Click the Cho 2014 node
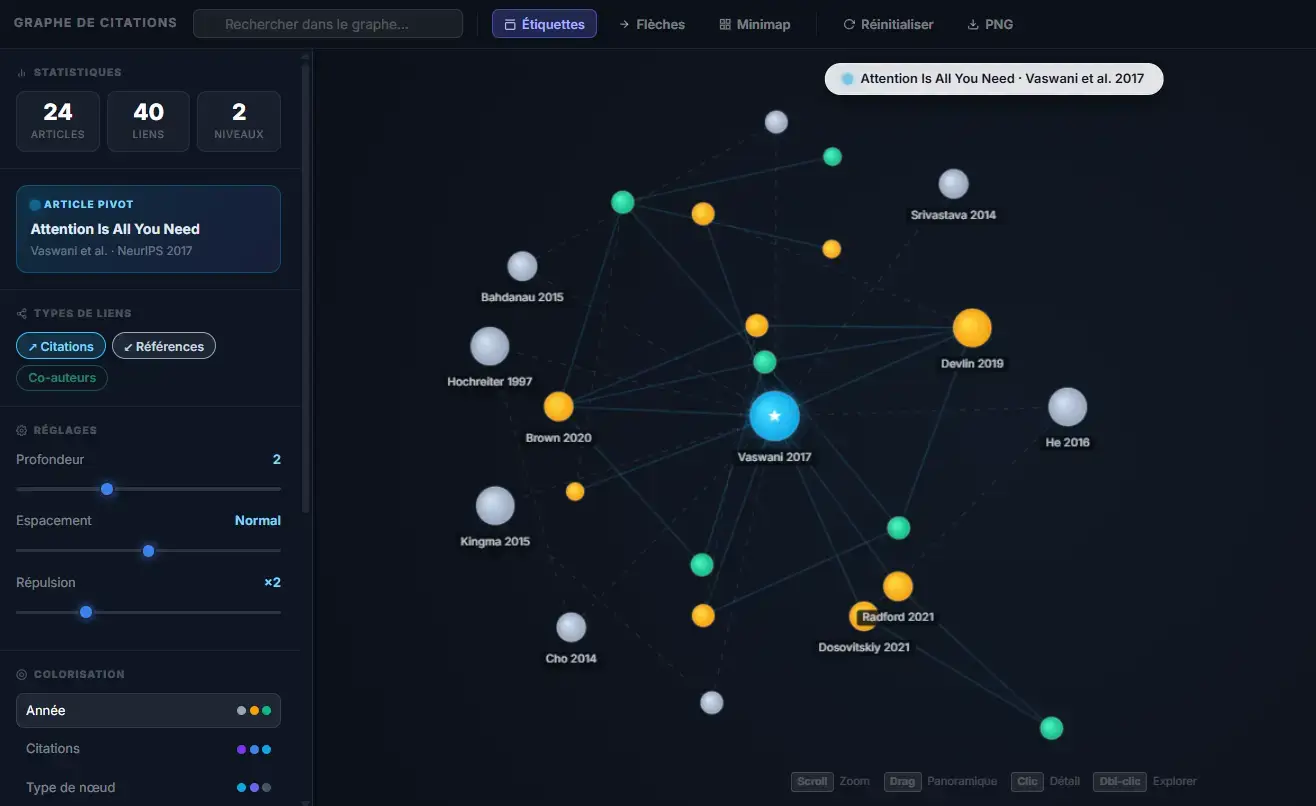 (x=571, y=627)
